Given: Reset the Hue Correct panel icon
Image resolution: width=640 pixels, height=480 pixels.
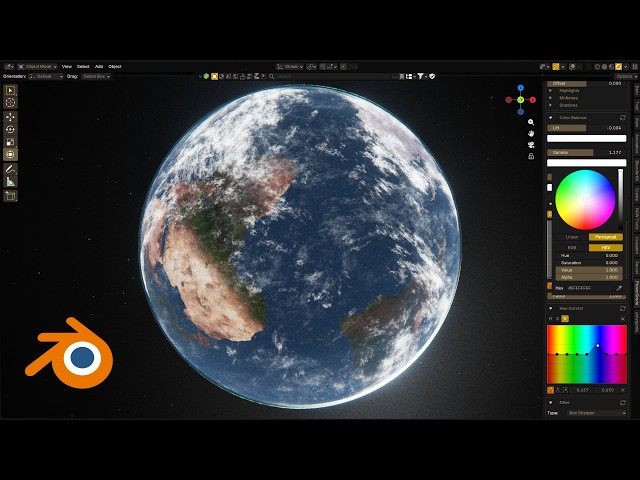Looking at the screenshot, I should click(x=622, y=308).
